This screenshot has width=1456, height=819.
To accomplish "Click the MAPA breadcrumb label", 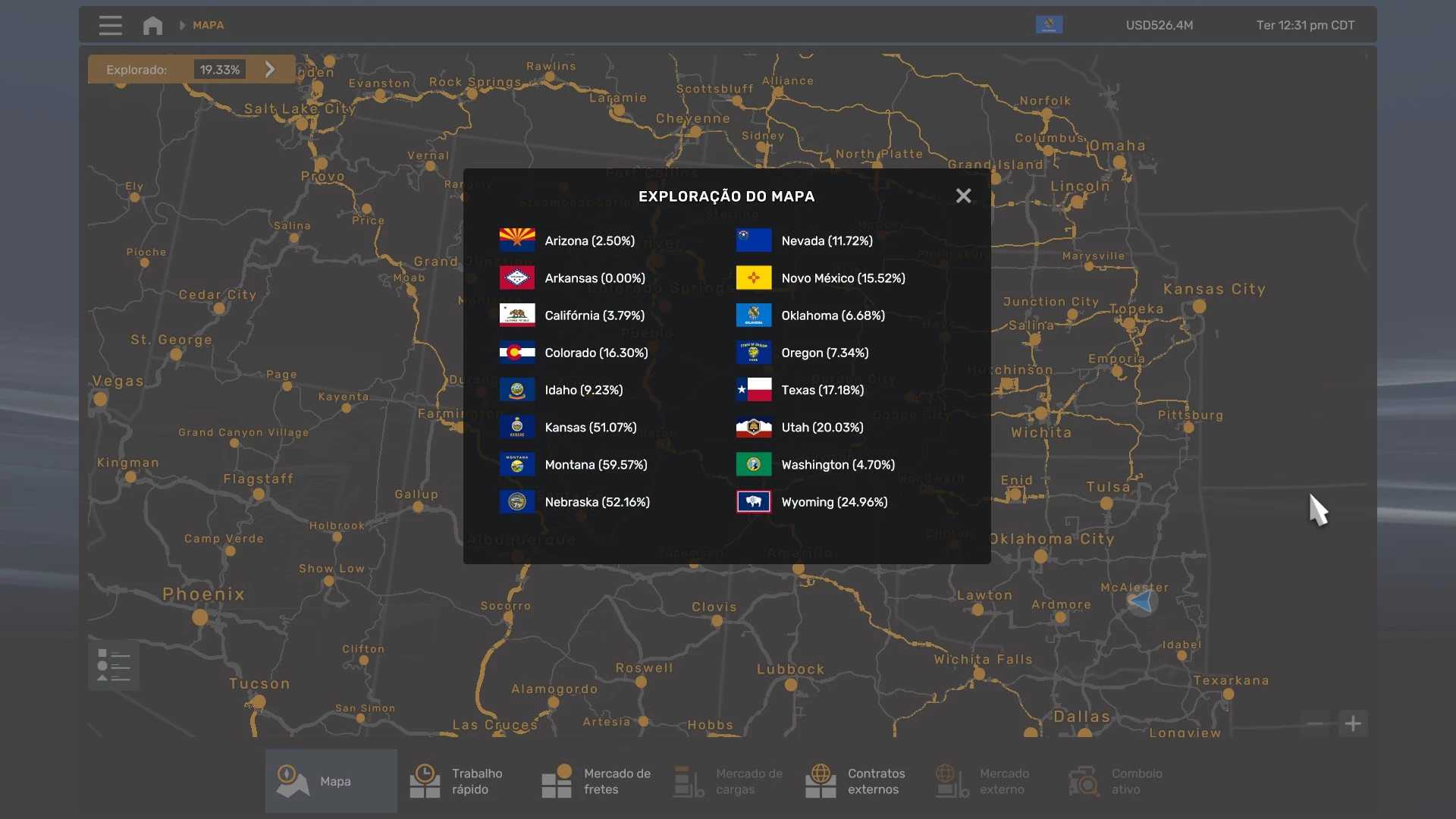I will point(208,25).
